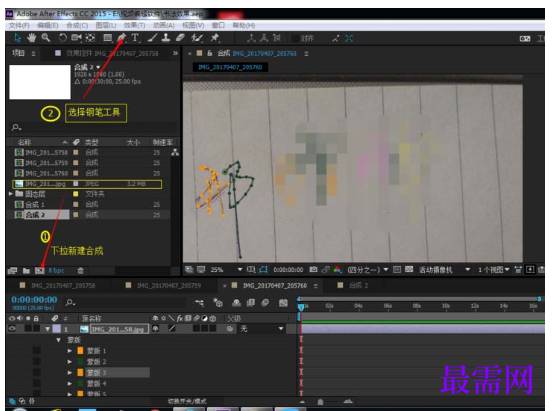
Task: Open the Composition menu
Action: [77, 25]
